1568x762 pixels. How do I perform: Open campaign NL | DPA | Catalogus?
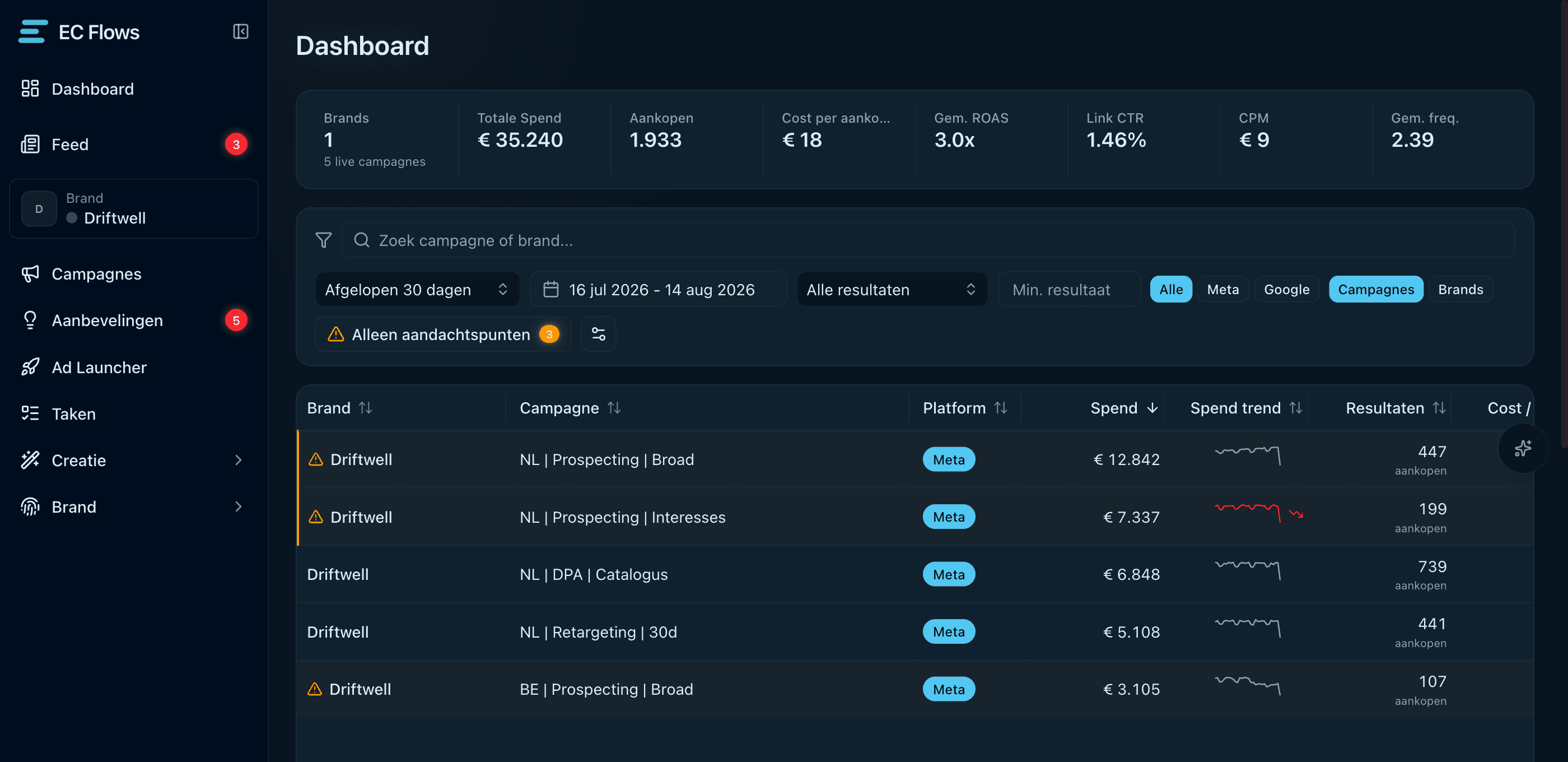tap(594, 574)
